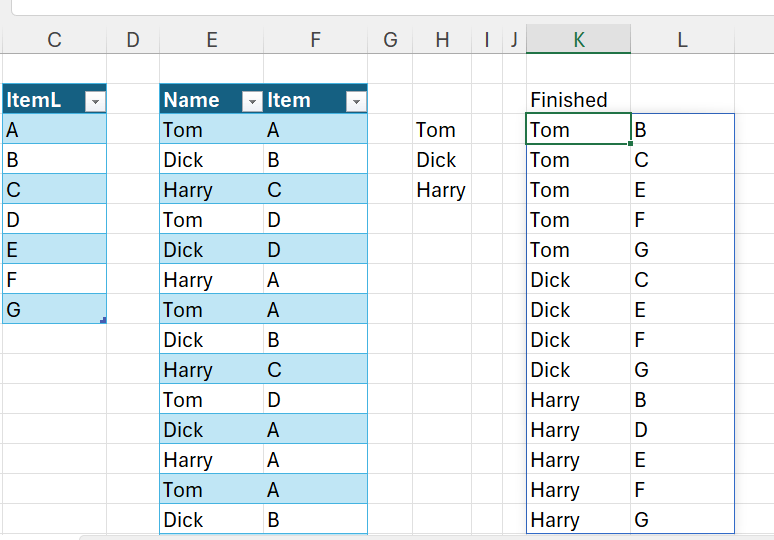Open the Item column filter dropdown
The width and height of the screenshot is (774, 540).
pos(355,101)
